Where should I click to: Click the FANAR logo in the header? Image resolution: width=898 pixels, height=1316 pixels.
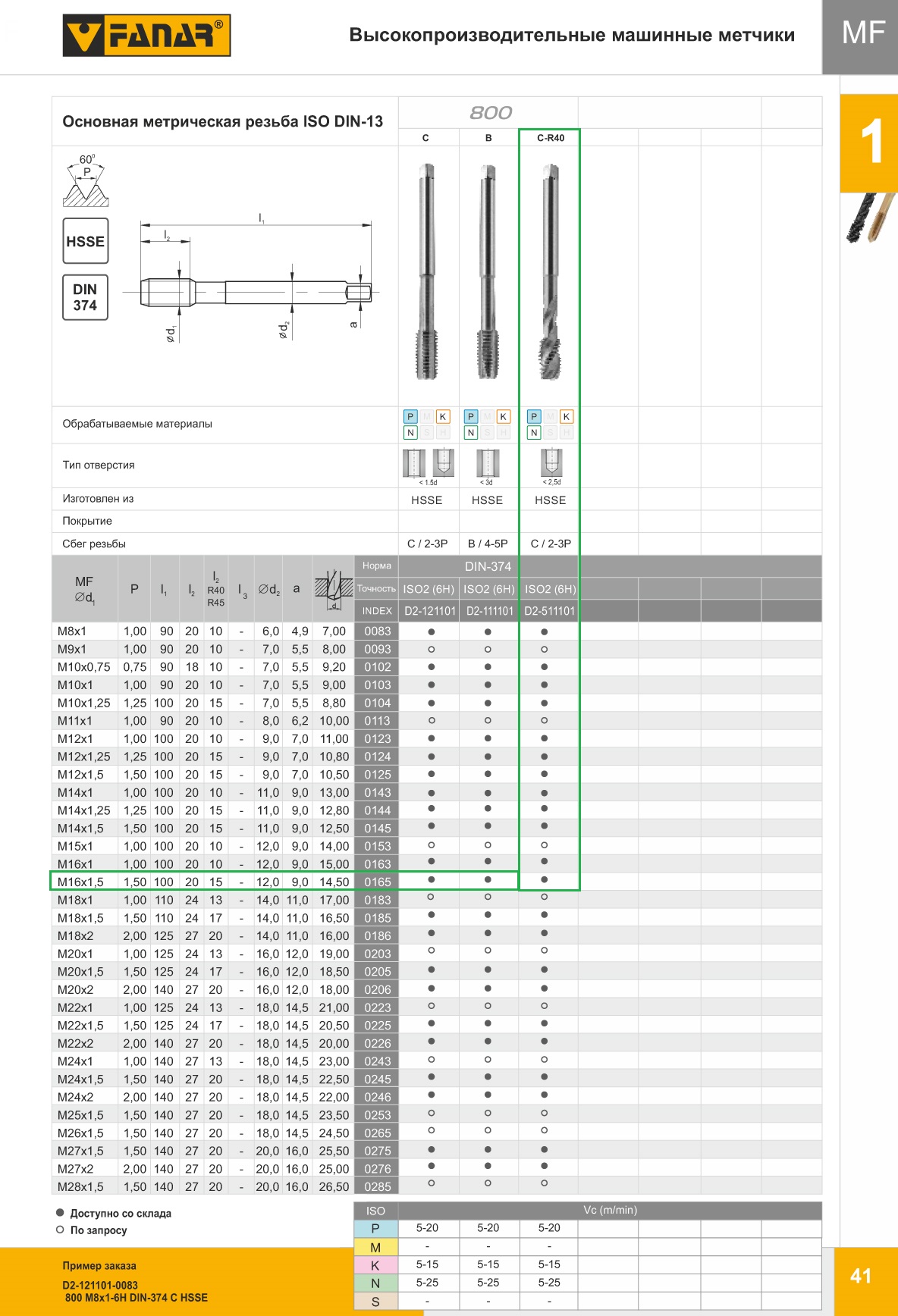[146, 36]
